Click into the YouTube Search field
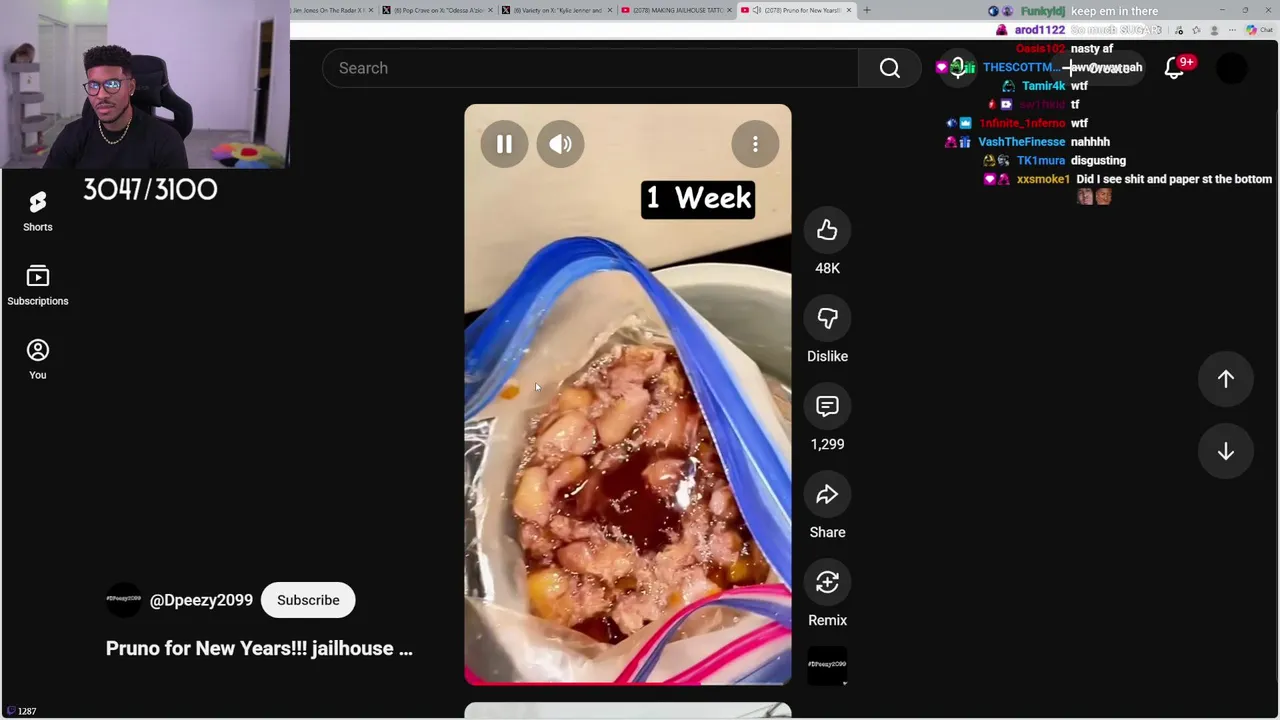 (x=590, y=68)
